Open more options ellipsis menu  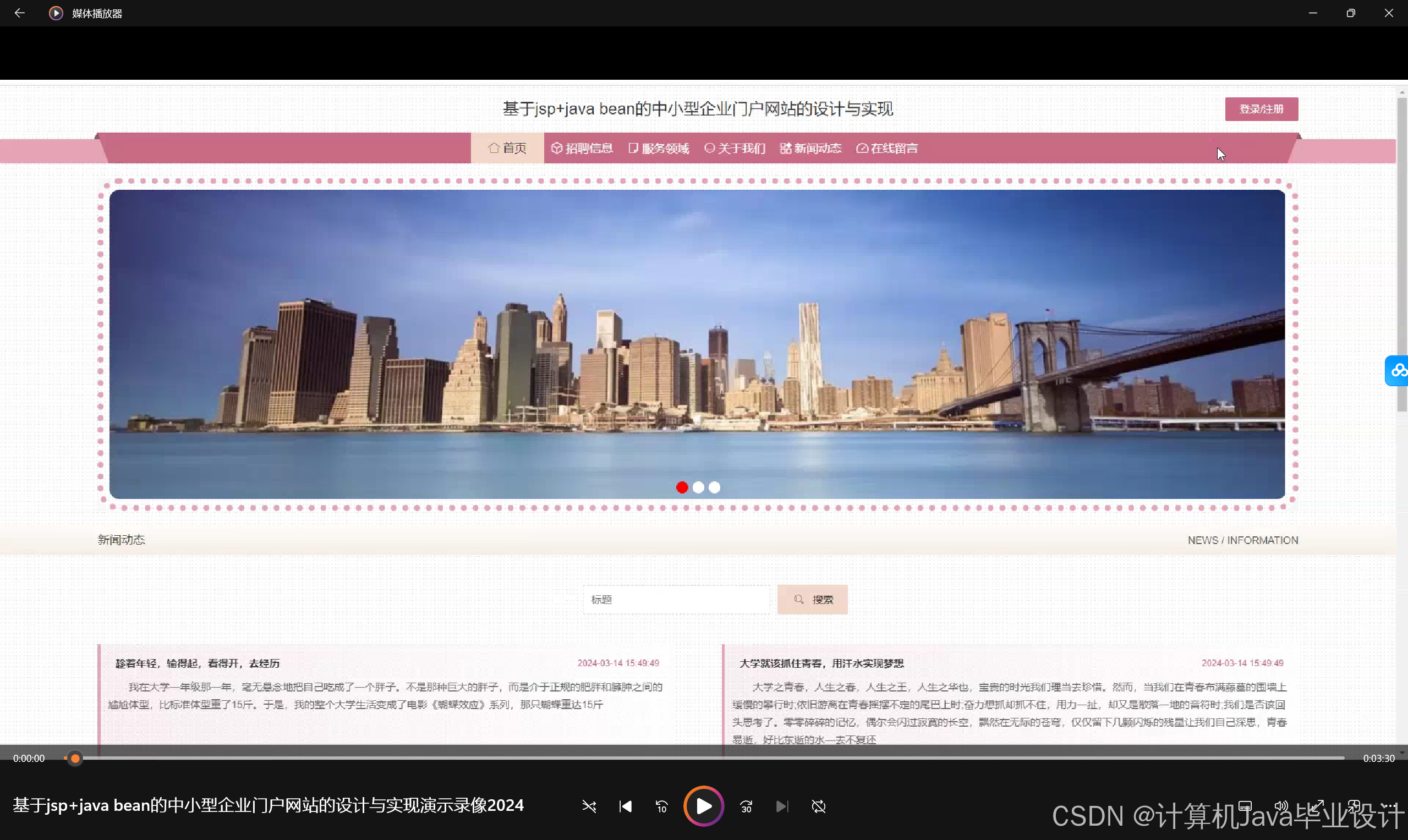(1389, 805)
